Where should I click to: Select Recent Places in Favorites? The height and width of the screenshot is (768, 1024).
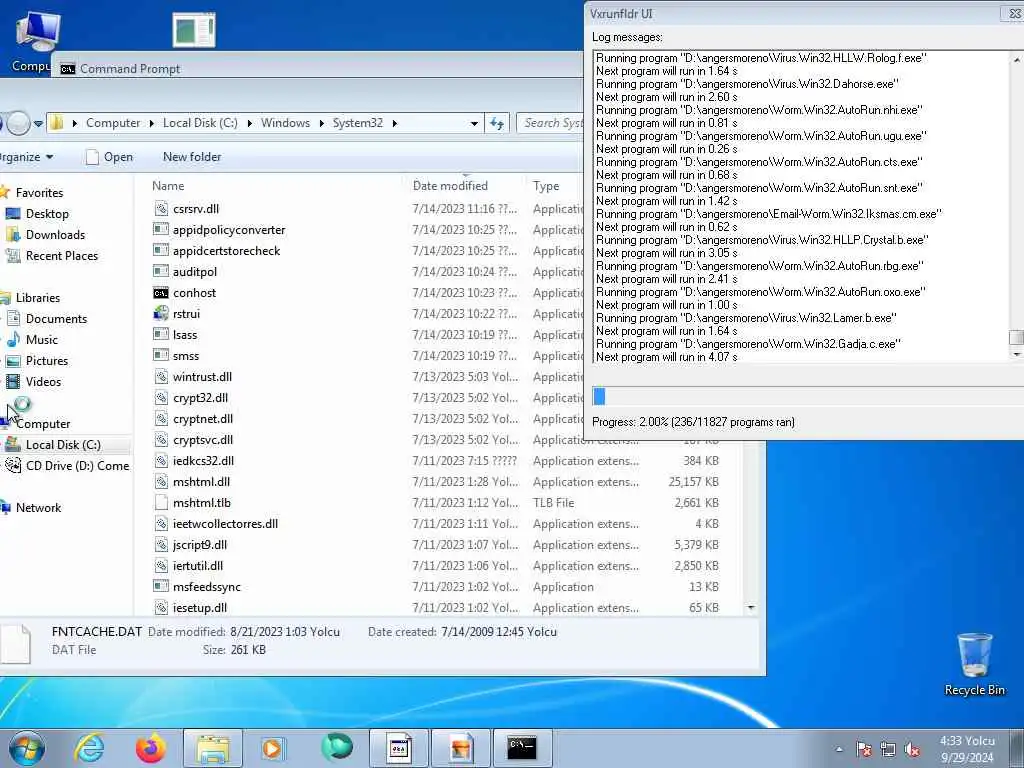pyautogui.click(x=62, y=256)
